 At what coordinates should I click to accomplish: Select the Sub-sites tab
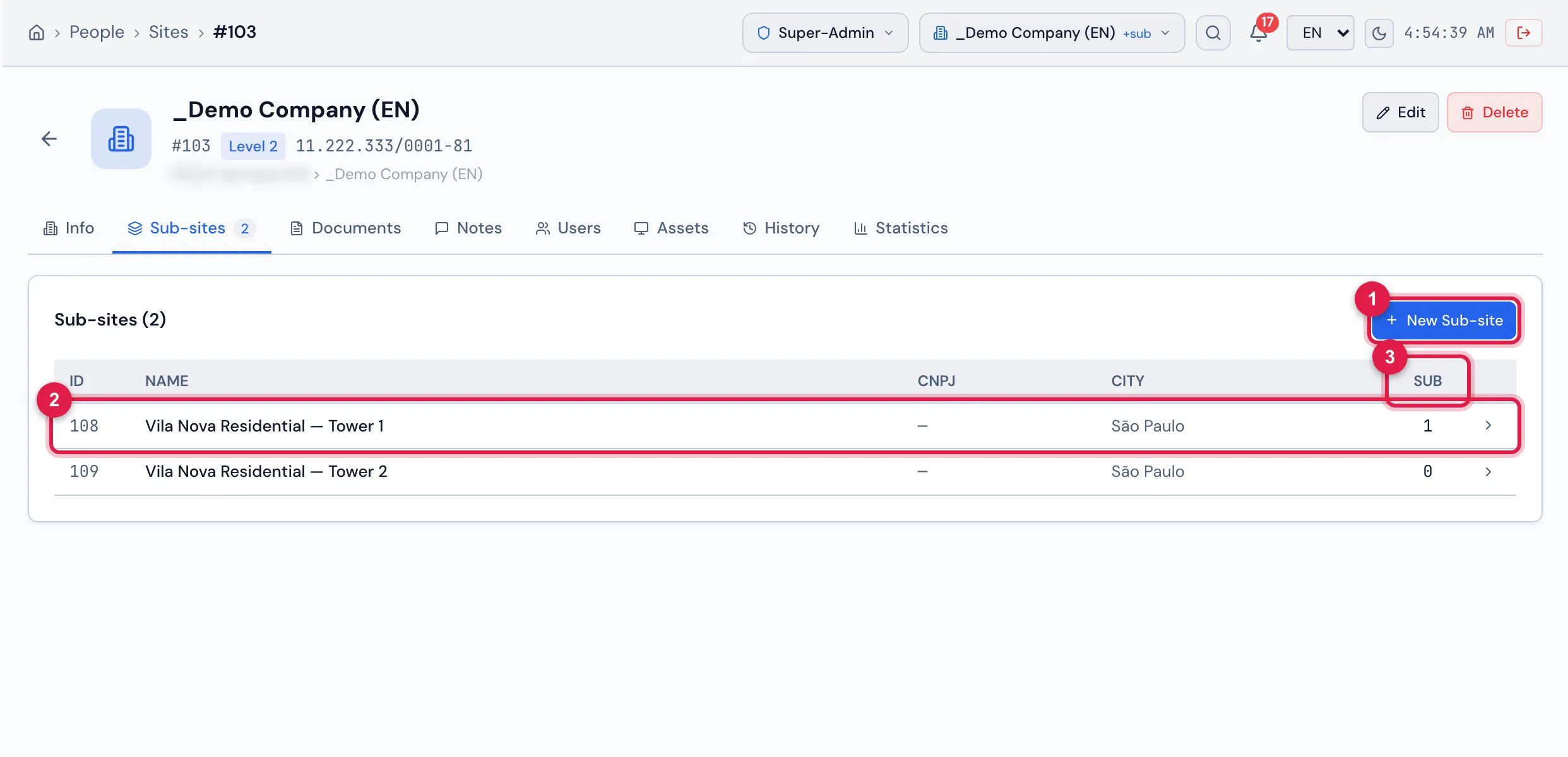[x=191, y=228]
